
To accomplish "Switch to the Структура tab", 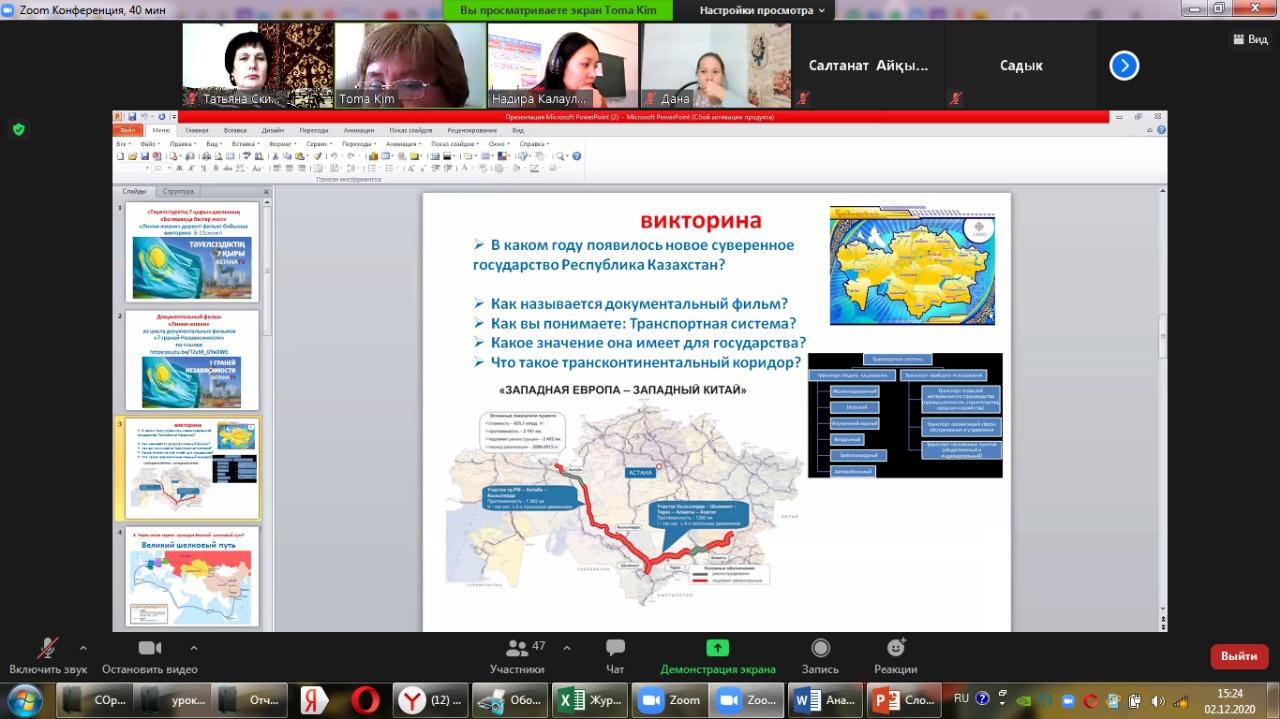I will (178, 191).
